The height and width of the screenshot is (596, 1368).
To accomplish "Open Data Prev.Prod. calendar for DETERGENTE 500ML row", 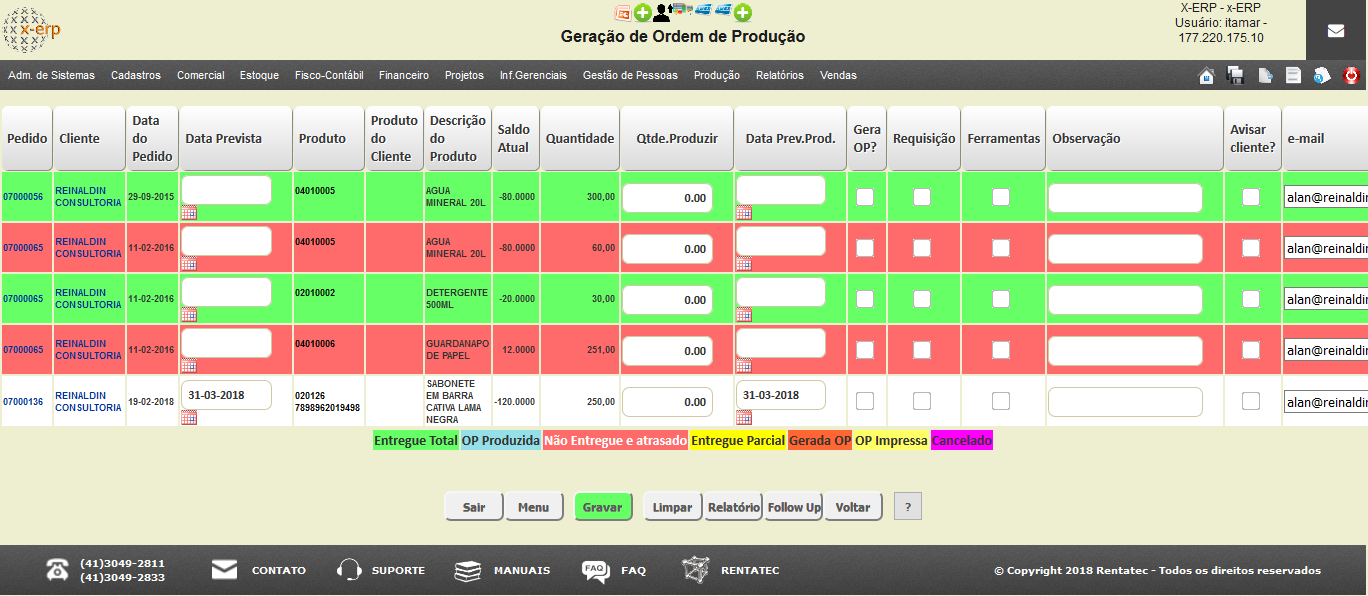I will (x=744, y=315).
